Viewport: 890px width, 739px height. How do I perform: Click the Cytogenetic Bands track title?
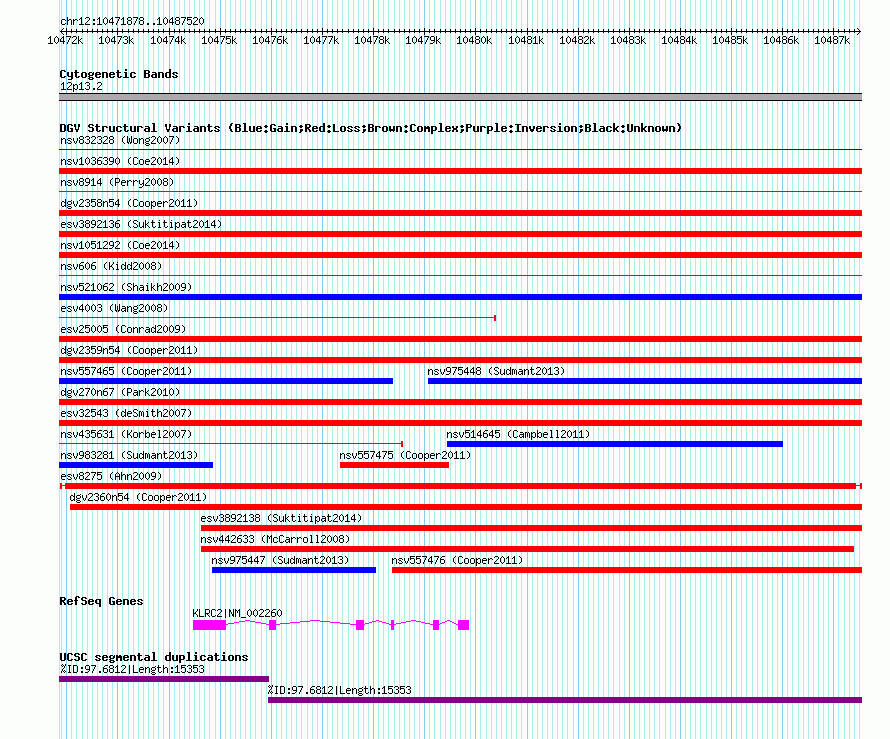pos(119,74)
